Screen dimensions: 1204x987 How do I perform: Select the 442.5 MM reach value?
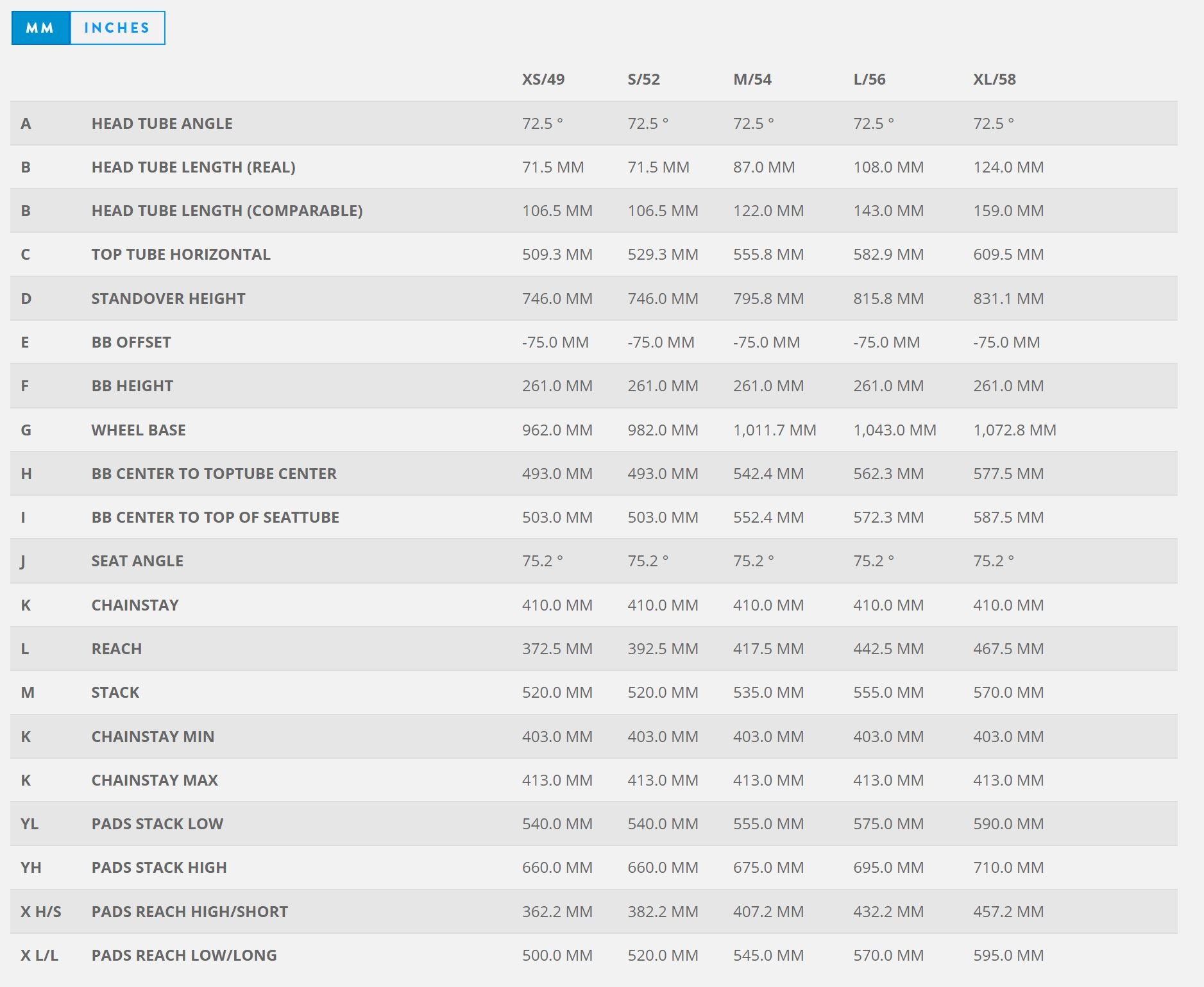pos(888,648)
